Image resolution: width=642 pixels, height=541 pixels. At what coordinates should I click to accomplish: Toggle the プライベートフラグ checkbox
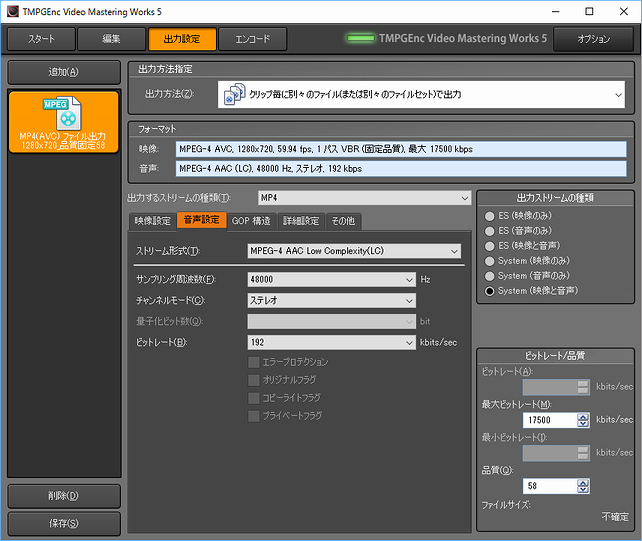[254, 416]
